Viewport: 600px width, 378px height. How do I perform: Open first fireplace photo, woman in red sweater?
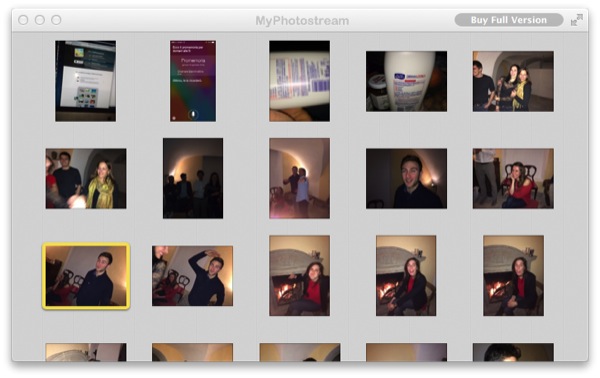[x=299, y=275]
